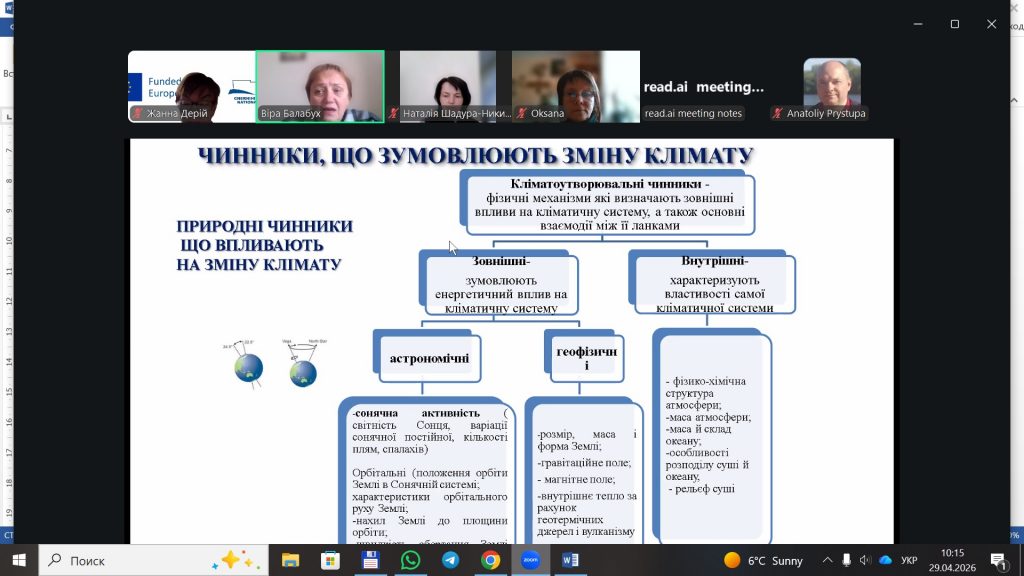This screenshot has width=1024, height=576.
Task: Open the notification center icon
Action: (x=998, y=560)
